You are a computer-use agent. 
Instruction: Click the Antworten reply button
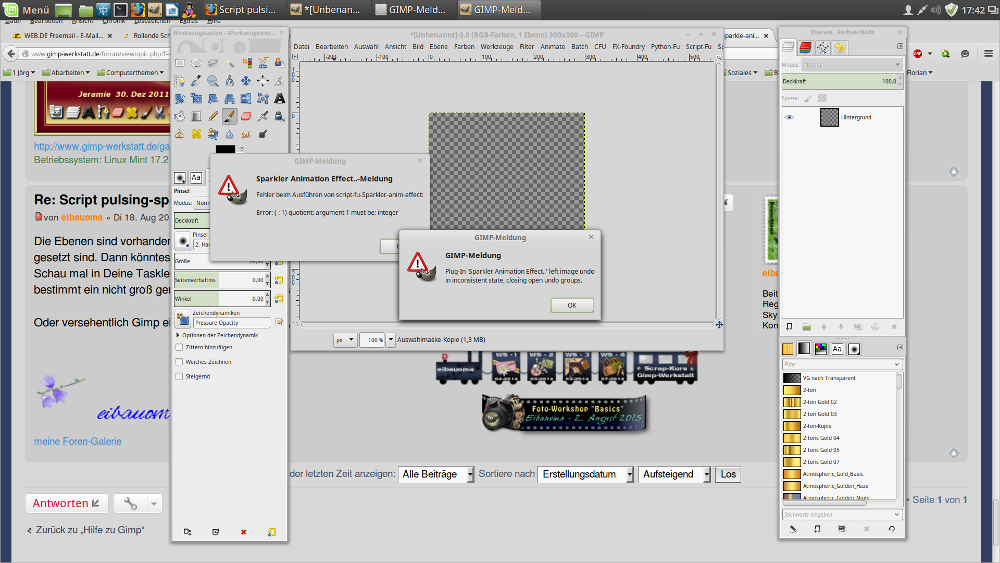tap(66, 503)
